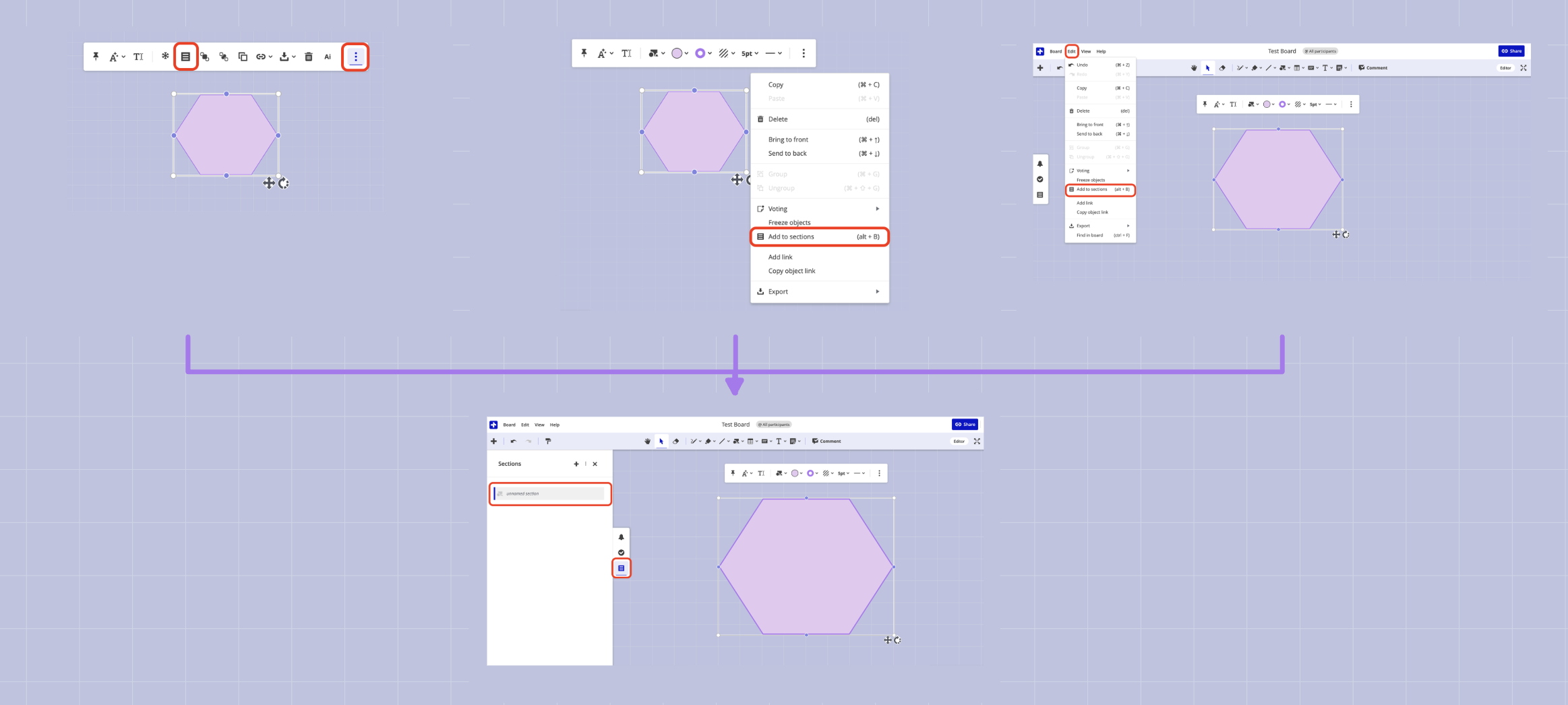The height and width of the screenshot is (705, 1568).
Task: Duplicate the shape using the copy icon
Action: pos(243,57)
